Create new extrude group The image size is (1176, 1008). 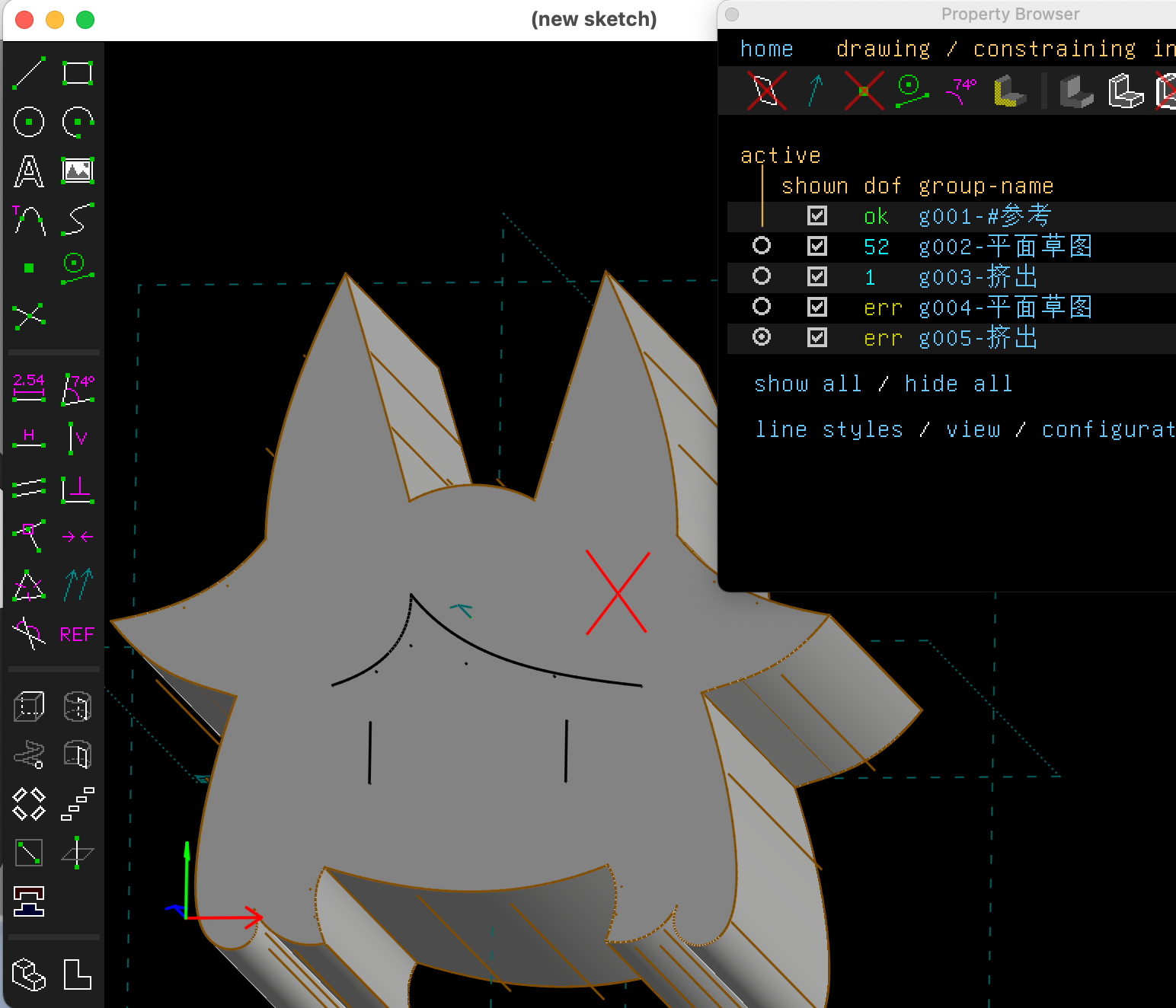(x=29, y=707)
